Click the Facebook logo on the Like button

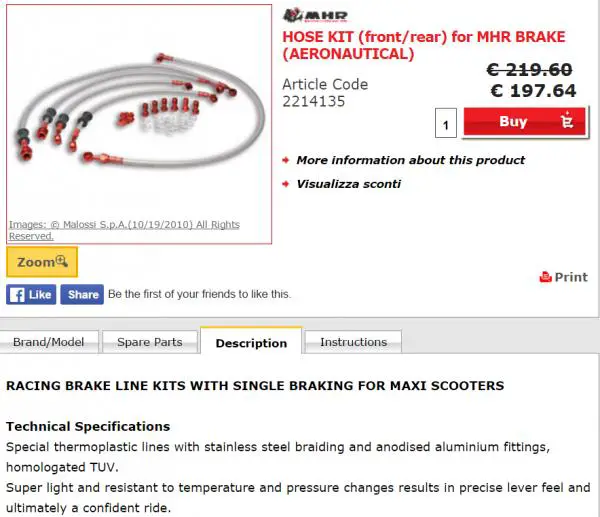click(17, 294)
